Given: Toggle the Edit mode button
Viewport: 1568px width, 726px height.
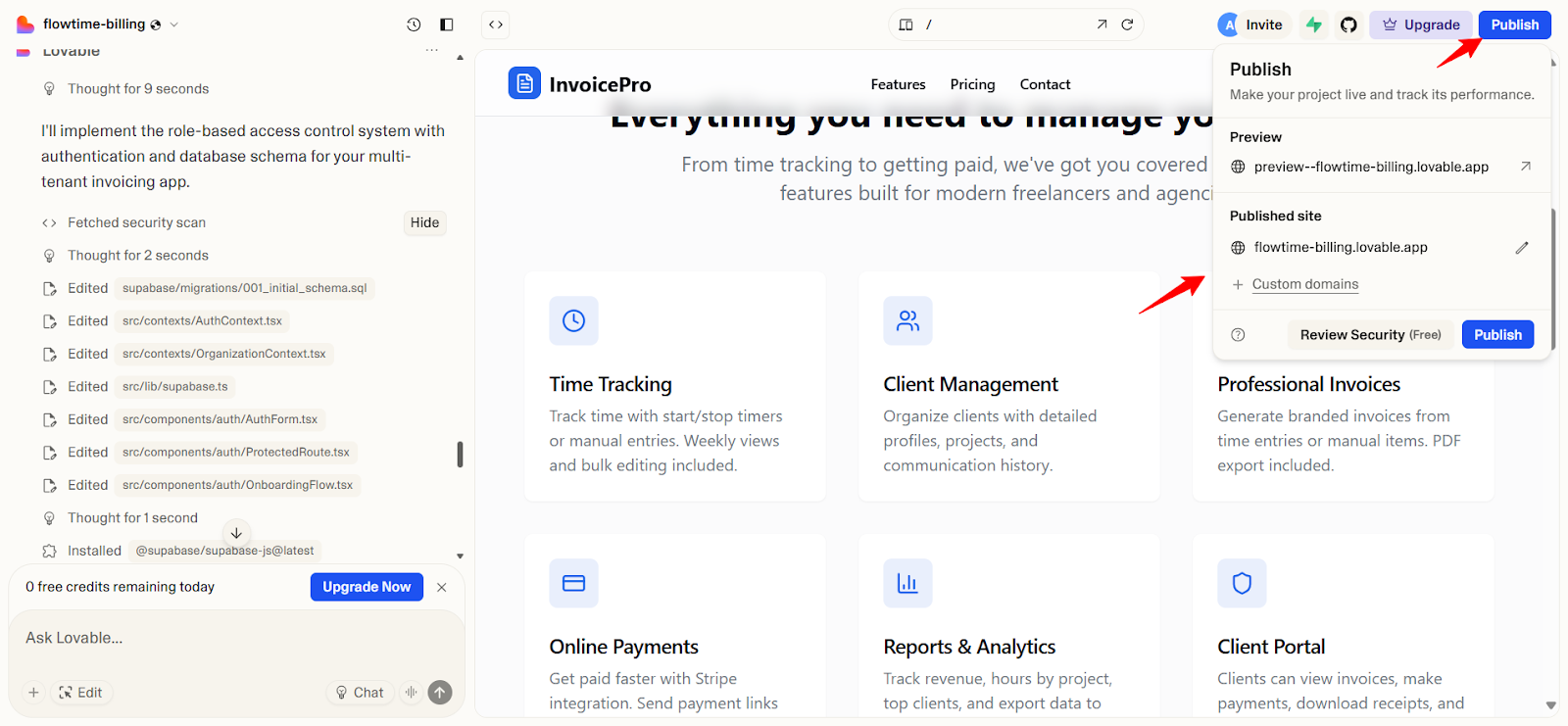Looking at the screenshot, I should point(80,693).
